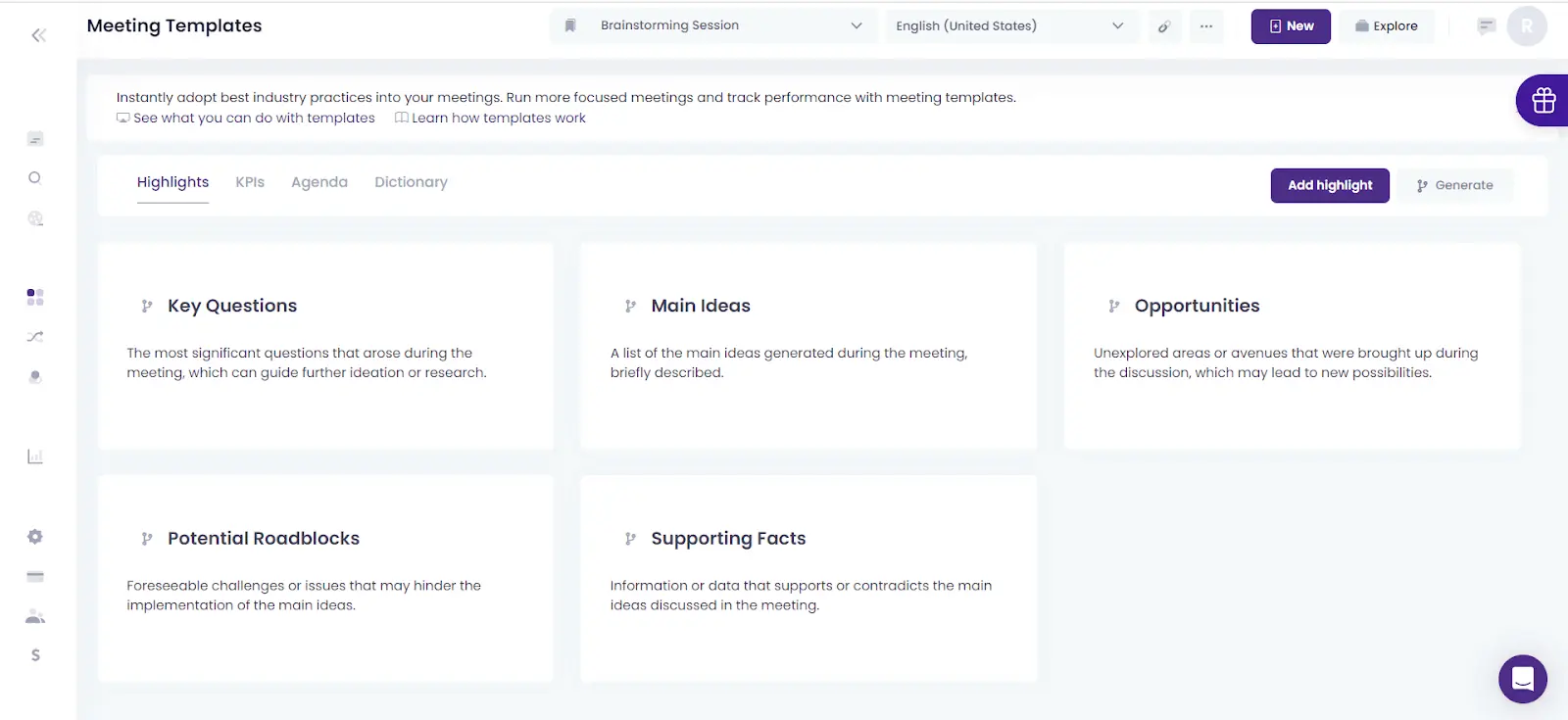Open the search magnifier icon in sidebar
The width and height of the screenshot is (1568, 720).
point(35,177)
